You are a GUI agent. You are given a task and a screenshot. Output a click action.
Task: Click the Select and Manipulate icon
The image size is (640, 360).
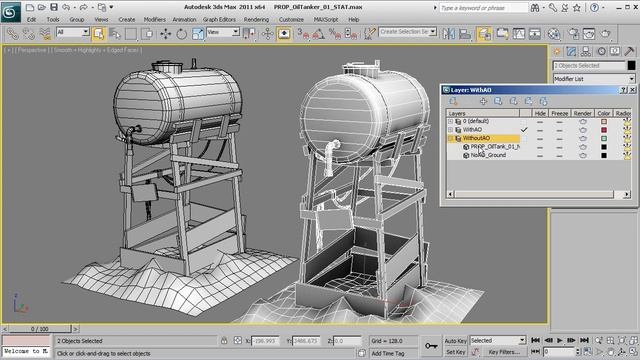pyautogui.click(x=267, y=34)
